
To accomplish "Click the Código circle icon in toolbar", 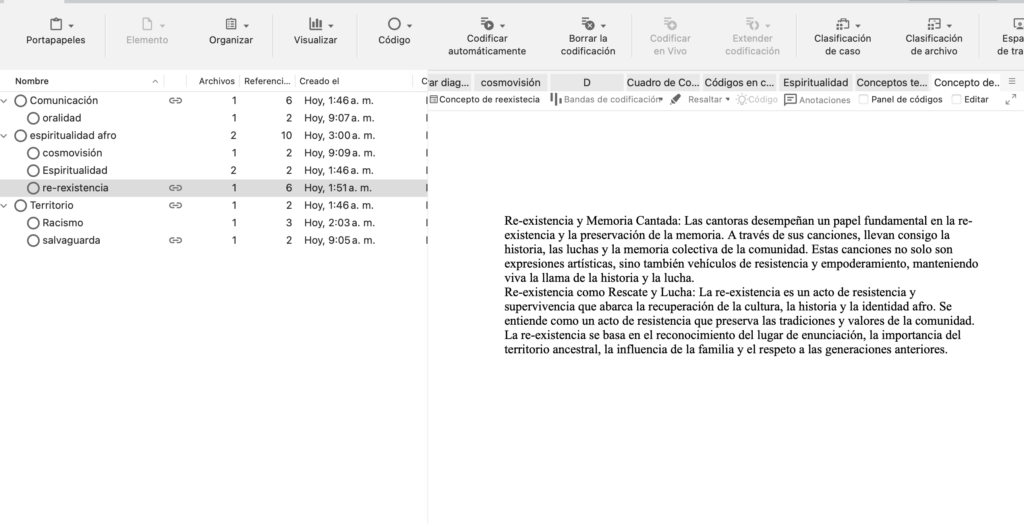I will [x=394, y=24].
